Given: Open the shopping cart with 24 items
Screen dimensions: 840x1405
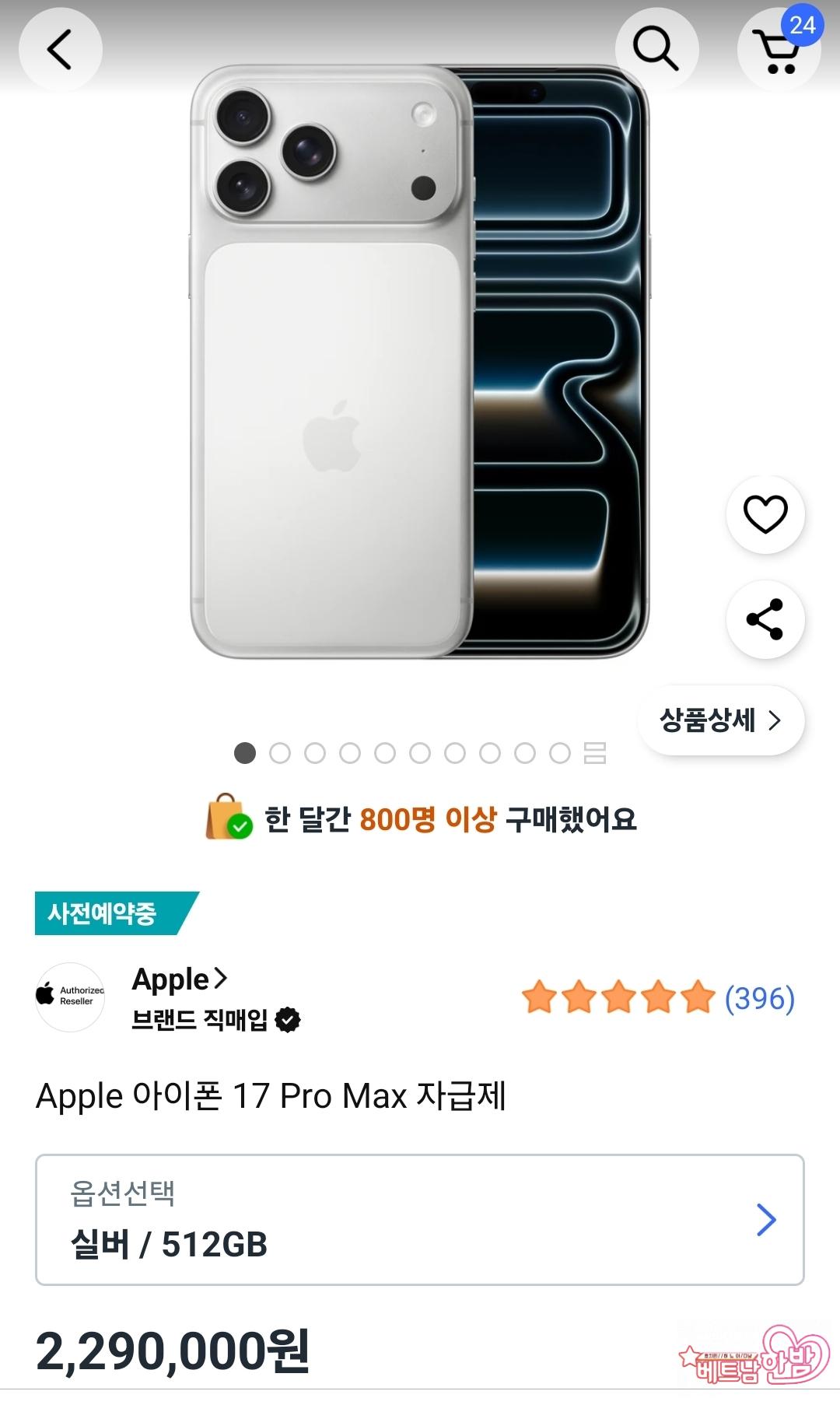Looking at the screenshot, I should click(x=779, y=50).
